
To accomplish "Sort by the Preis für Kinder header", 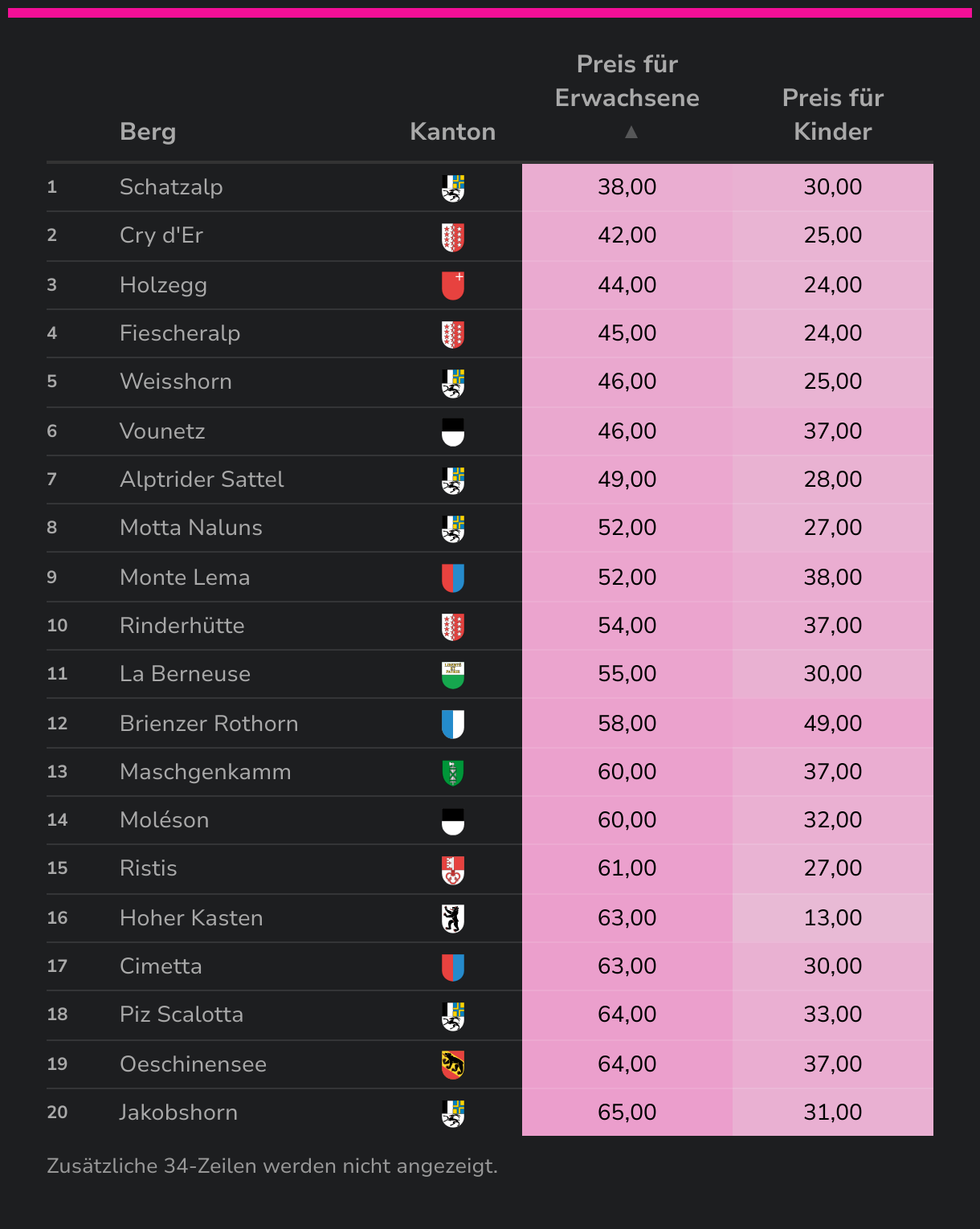I will click(x=832, y=114).
